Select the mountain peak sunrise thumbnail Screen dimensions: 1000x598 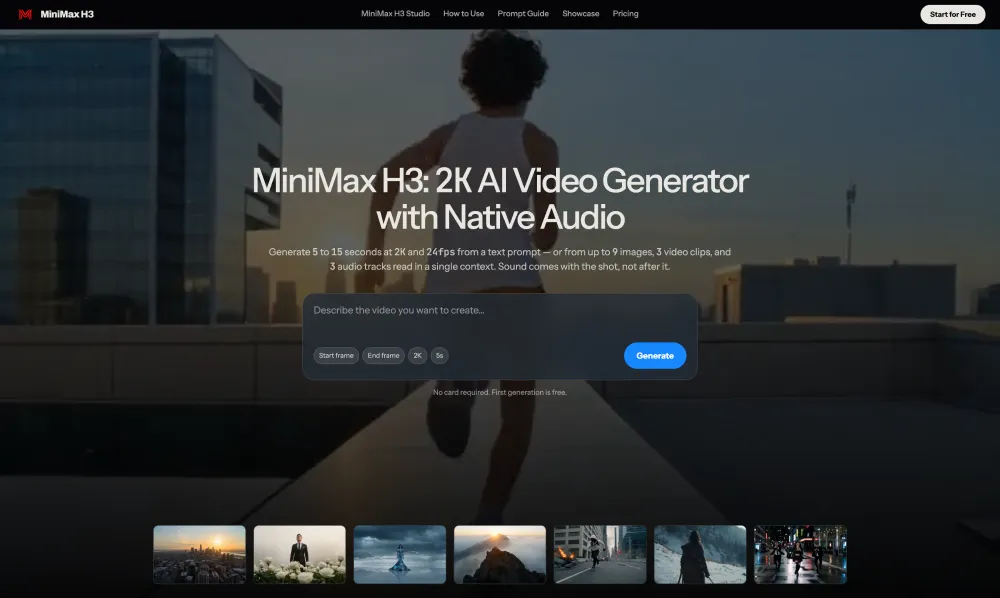click(x=500, y=555)
